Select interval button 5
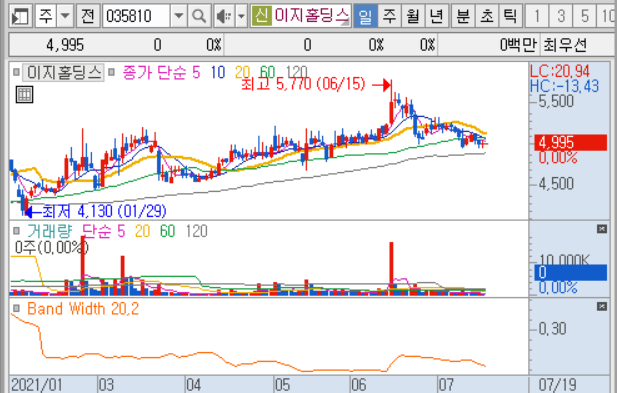 tap(585, 16)
